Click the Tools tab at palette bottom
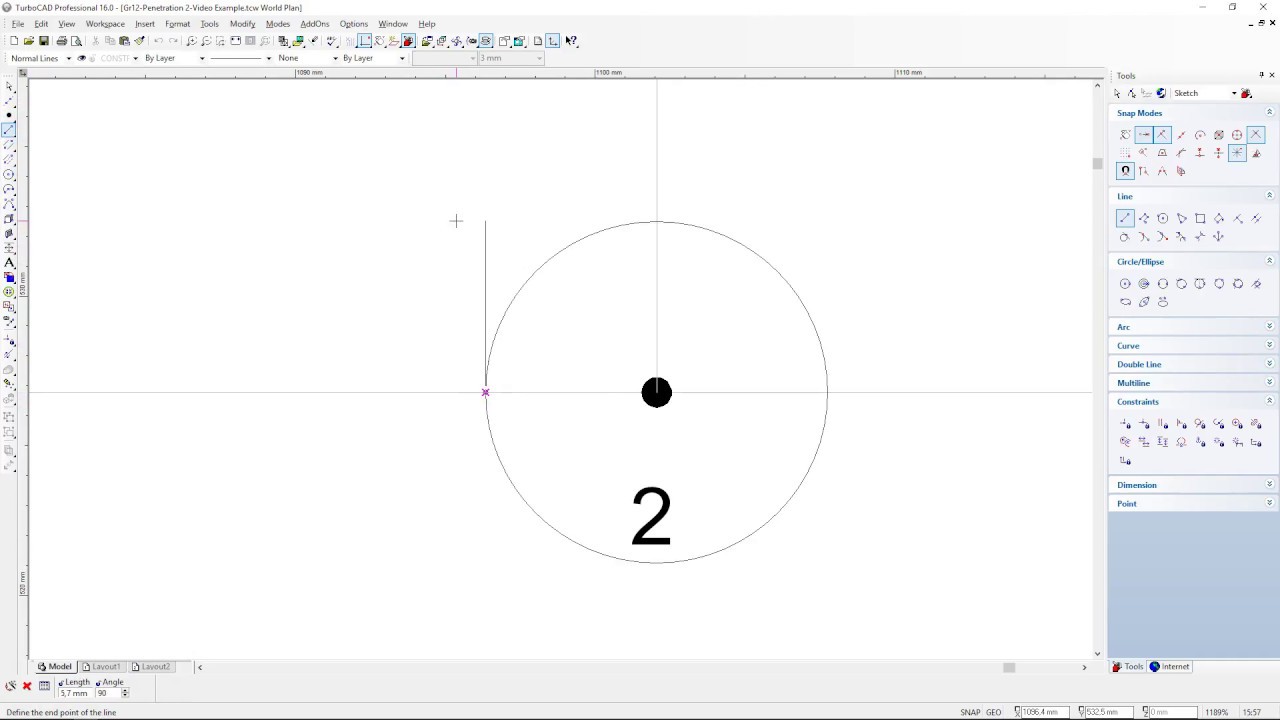1280x720 pixels. pos(1128,667)
